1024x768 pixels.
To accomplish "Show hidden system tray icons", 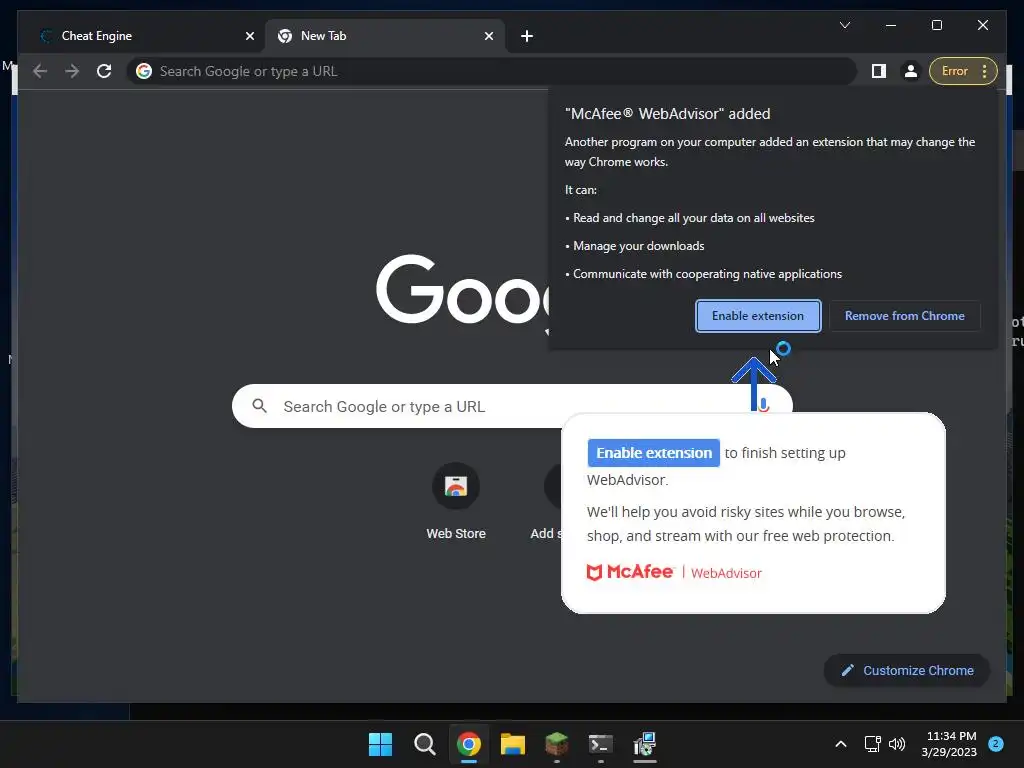I will (x=841, y=744).
